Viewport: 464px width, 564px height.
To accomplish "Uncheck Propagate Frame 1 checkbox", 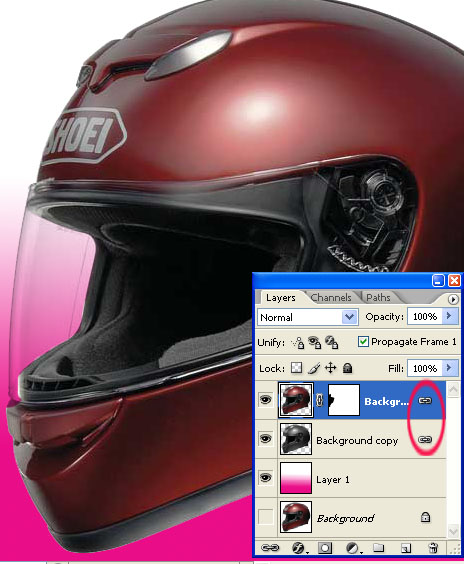I will coord(363,341).
